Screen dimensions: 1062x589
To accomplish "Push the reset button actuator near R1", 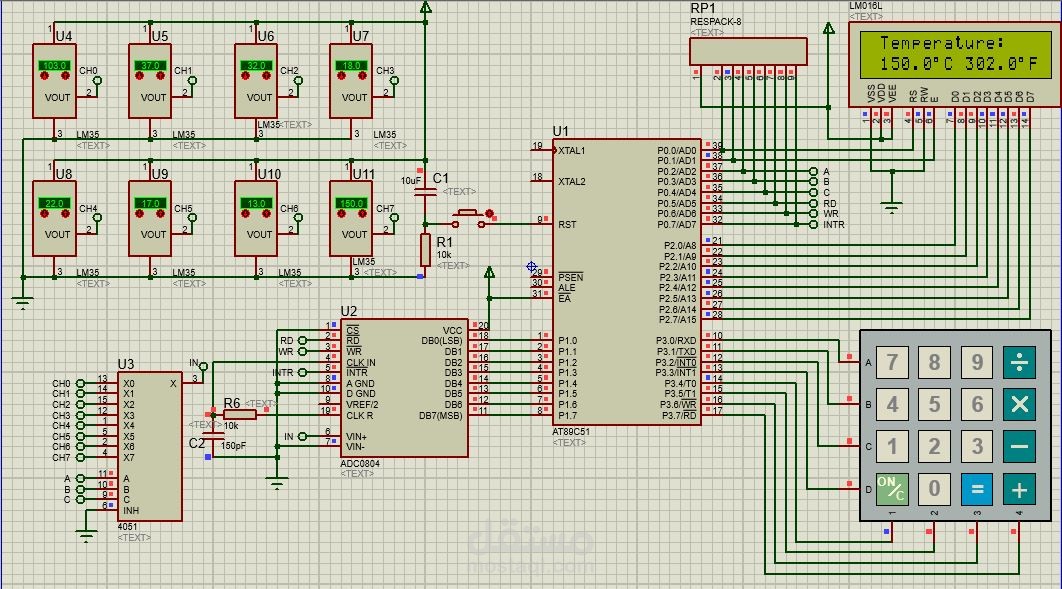I will coord(467,214).
